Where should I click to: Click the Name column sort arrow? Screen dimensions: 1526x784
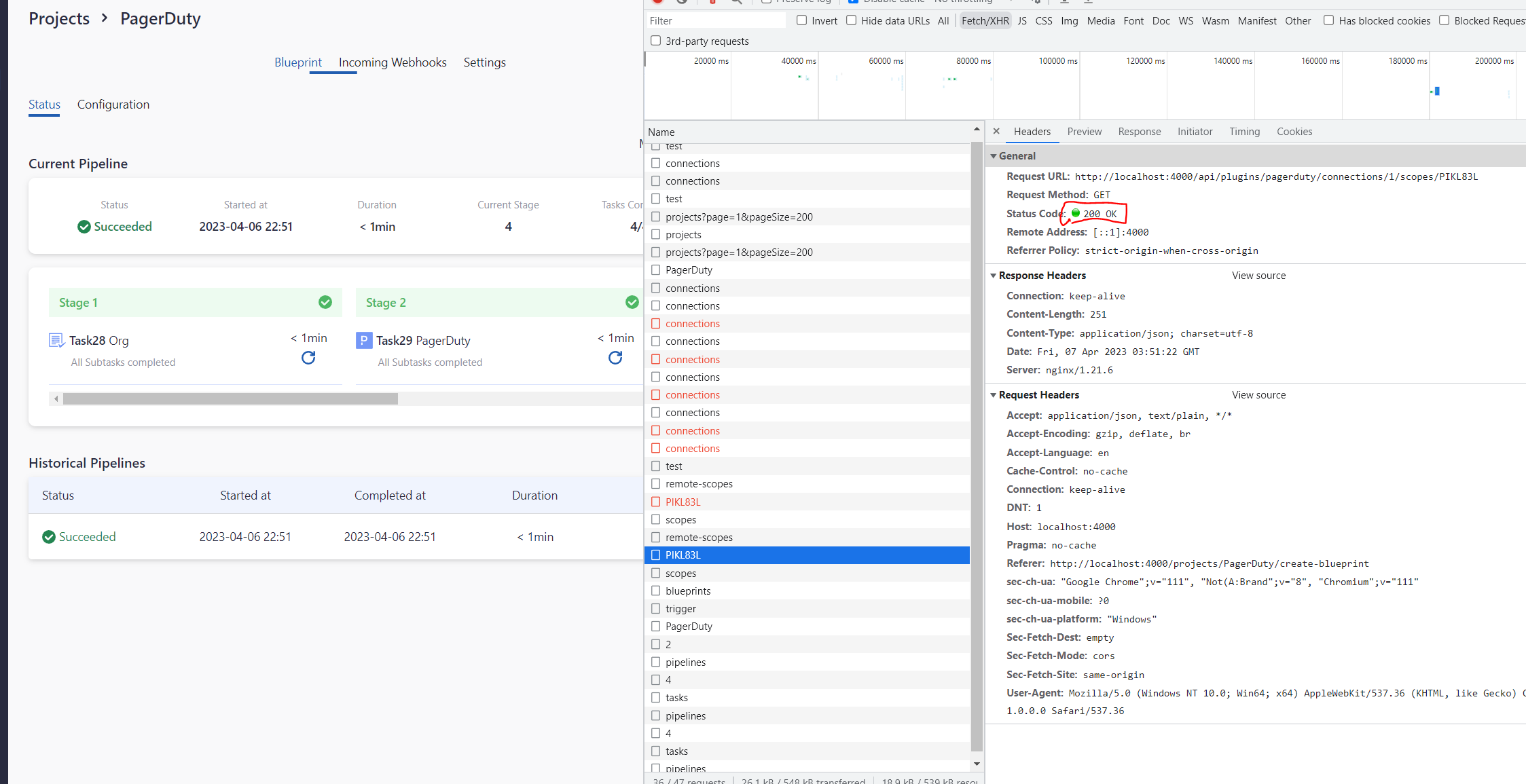[x=977, y=129]
